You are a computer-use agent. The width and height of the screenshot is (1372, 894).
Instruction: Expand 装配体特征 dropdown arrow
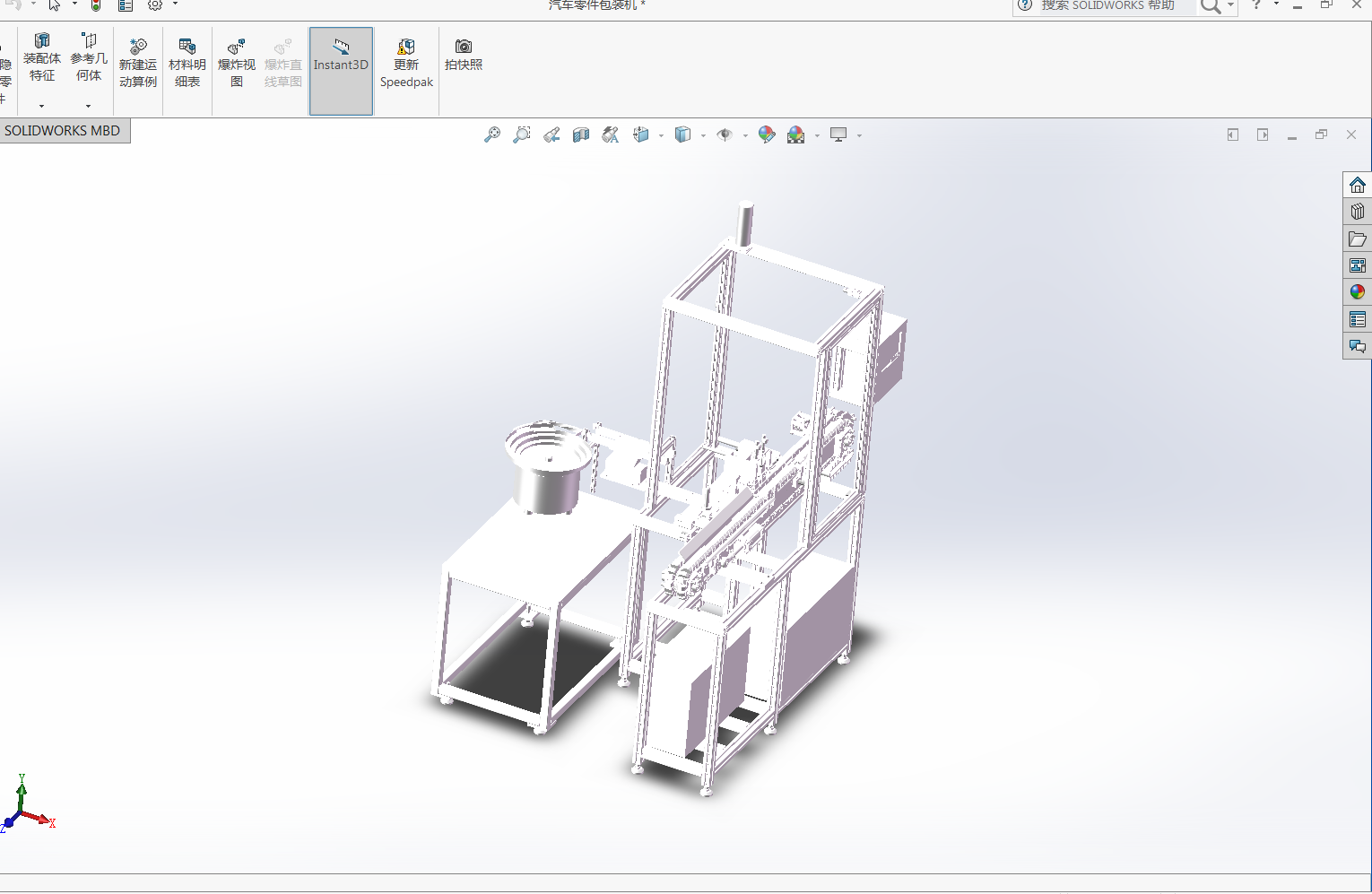(x=41, y=106)
